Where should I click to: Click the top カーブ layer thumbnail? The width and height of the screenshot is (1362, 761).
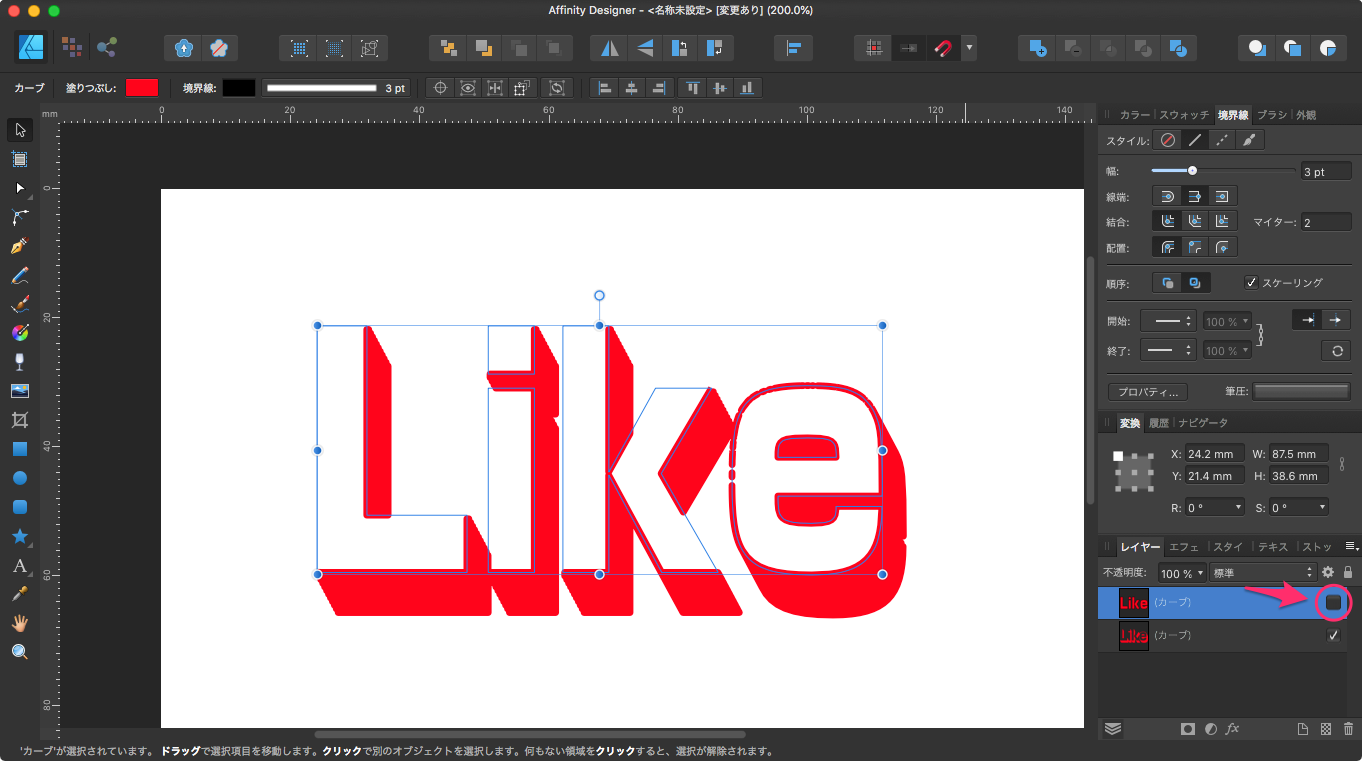[1134, 603]
